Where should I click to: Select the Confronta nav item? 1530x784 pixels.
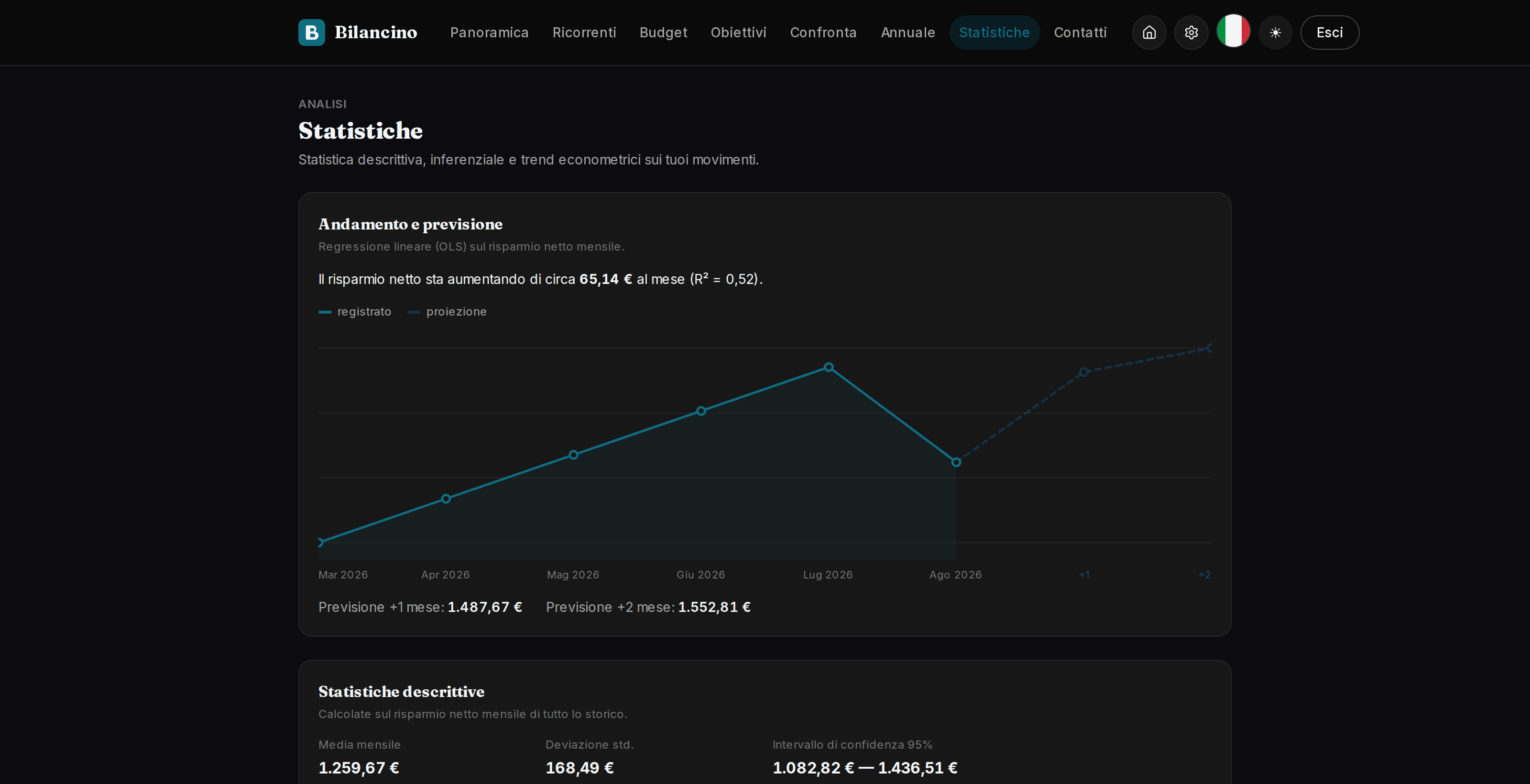(x=823, y=32)
